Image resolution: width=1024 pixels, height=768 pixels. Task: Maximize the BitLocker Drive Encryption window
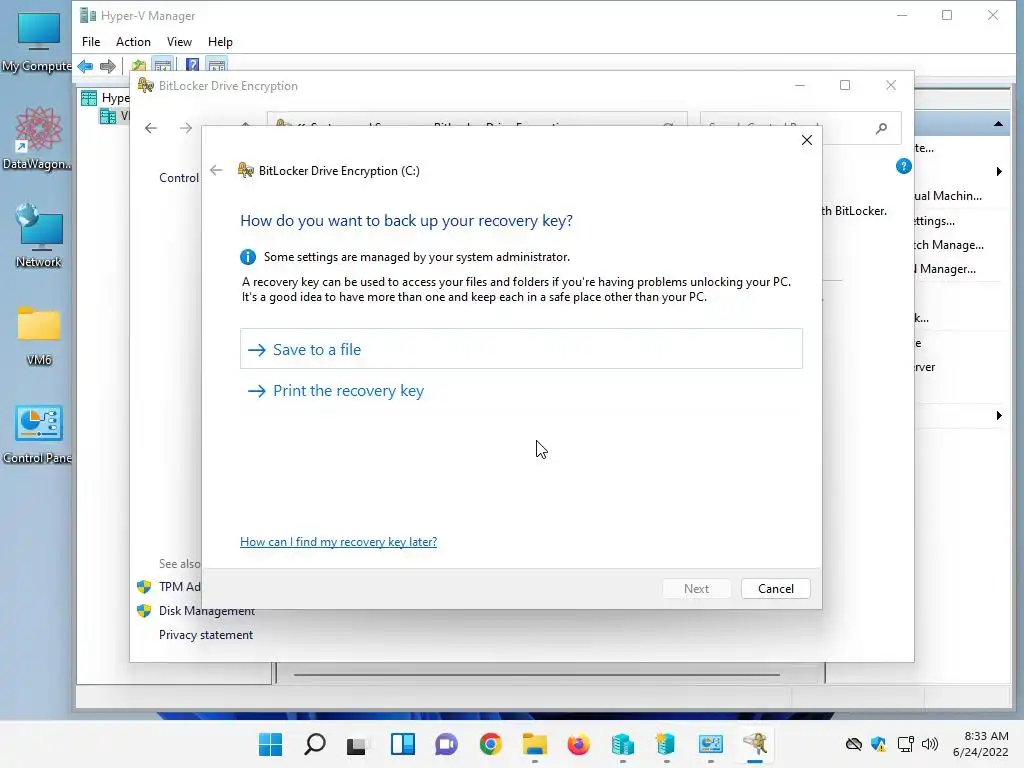tap(845, 86)
